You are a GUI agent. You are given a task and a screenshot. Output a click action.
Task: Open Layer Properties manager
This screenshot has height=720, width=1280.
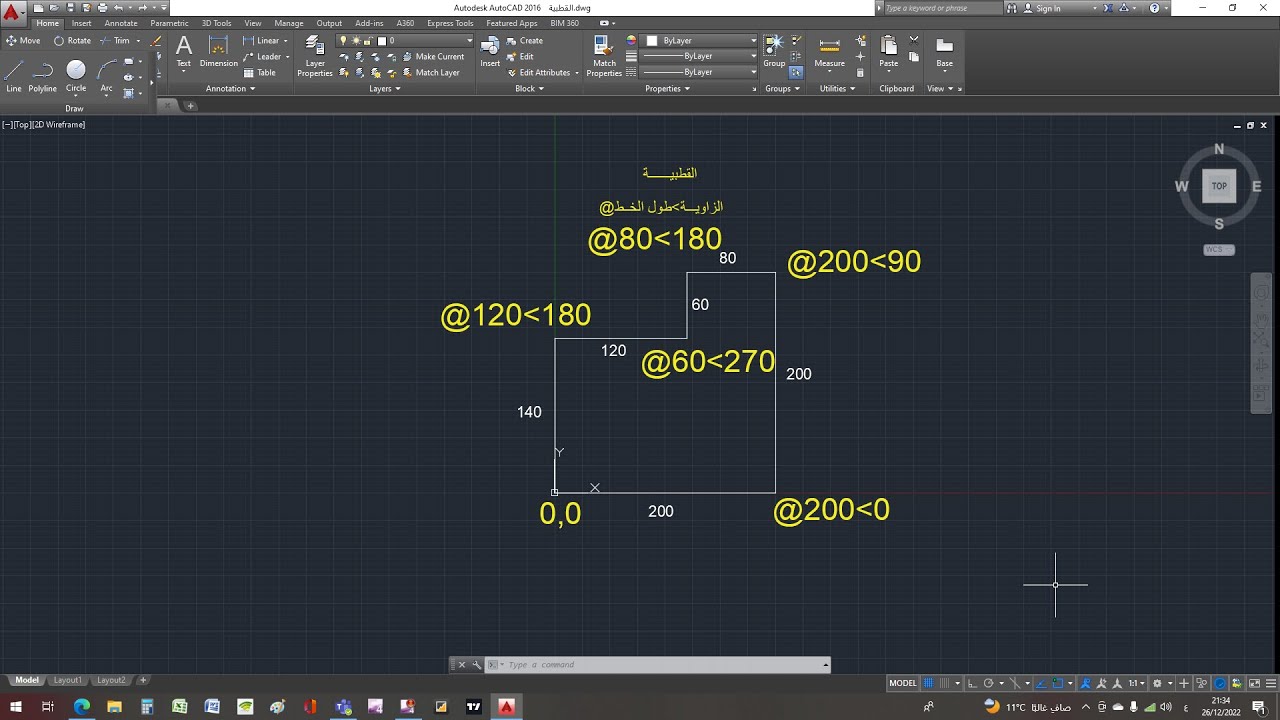pyautogui.click(x=315, y=56)
